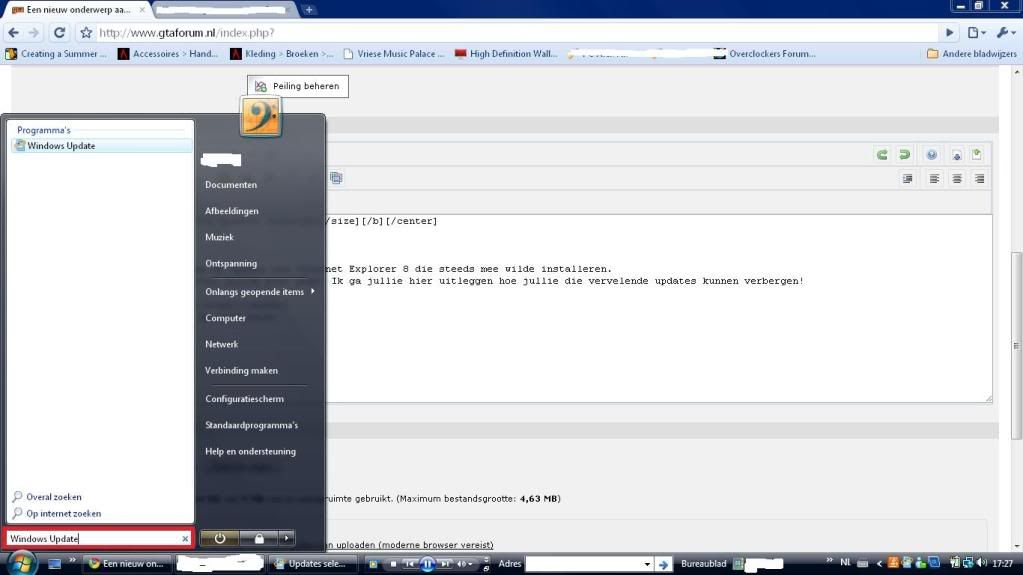The height and width of the screenshot is (575, 1023).
Task: Open the 'Accessoires > Hand...' bookmark
Action: pos(168,54)
